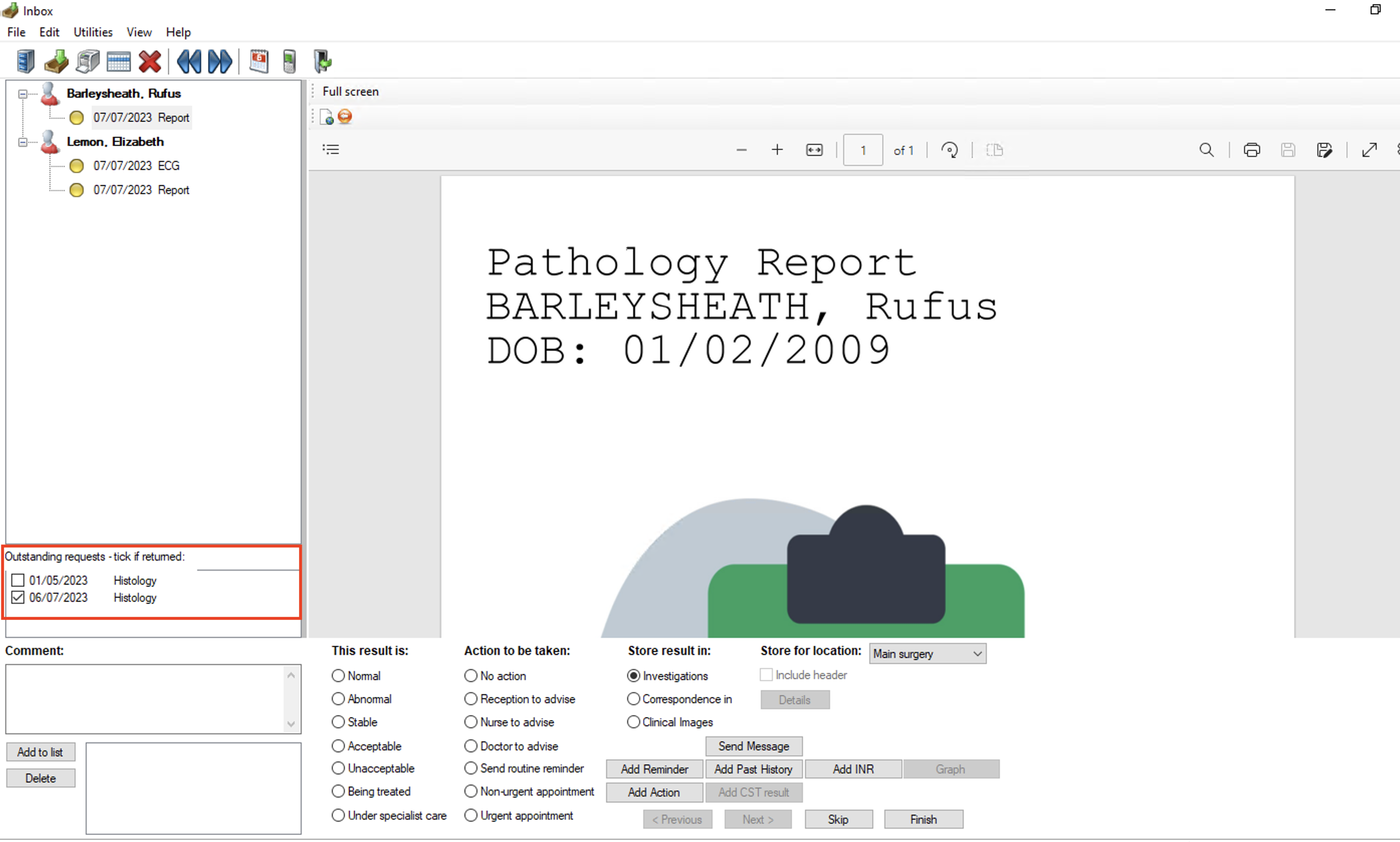
Task: Open search in PDF viewer
Action: pos(1207,150)
